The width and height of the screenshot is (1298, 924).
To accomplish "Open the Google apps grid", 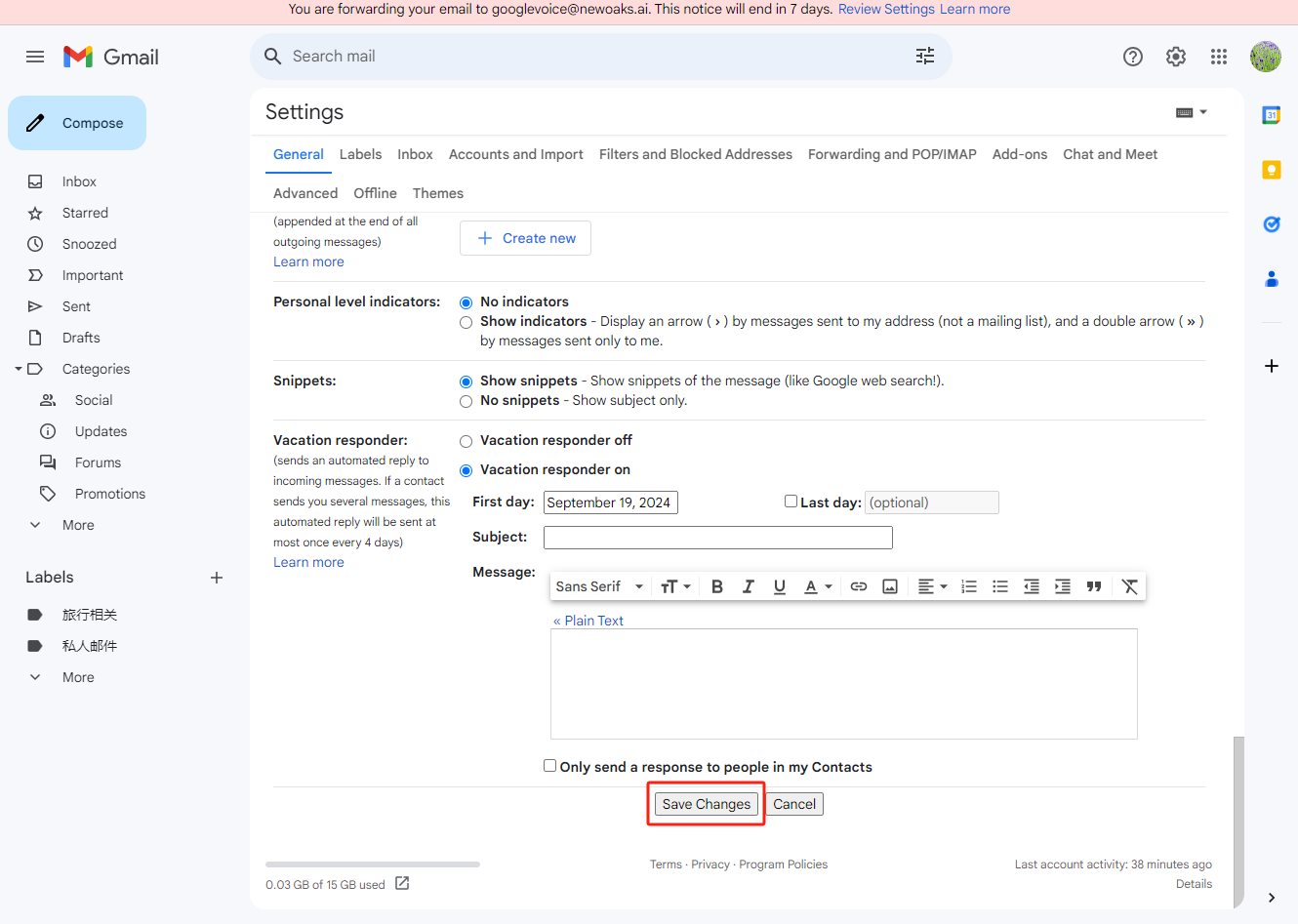I will pyautogui.click(x=1219, y=57).
